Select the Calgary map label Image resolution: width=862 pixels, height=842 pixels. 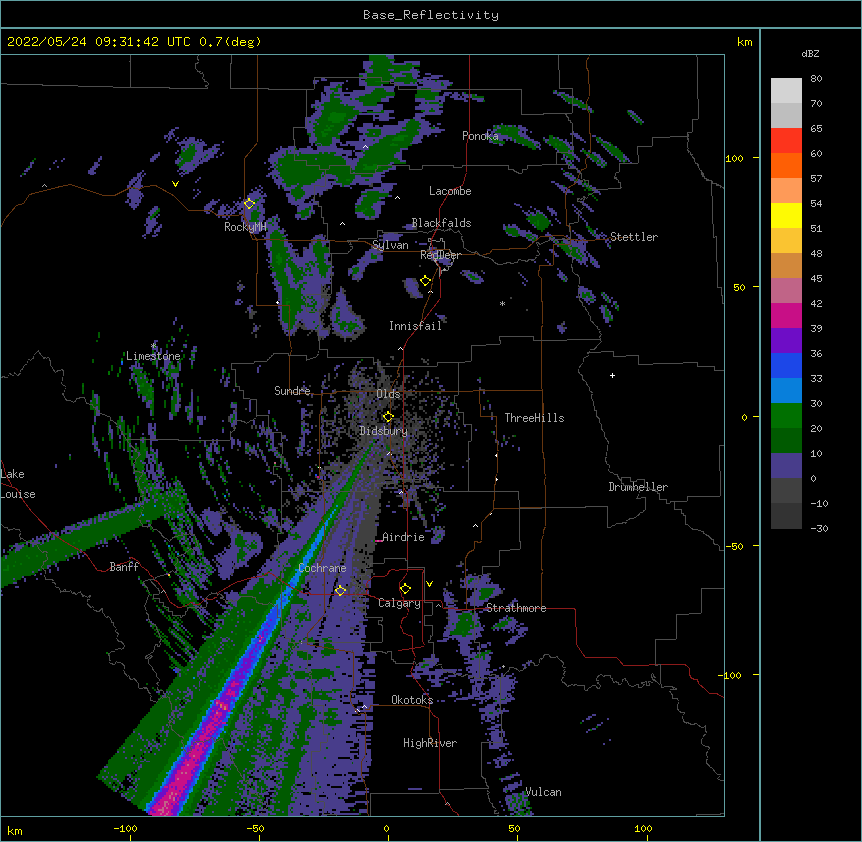(x=399, y=603)
